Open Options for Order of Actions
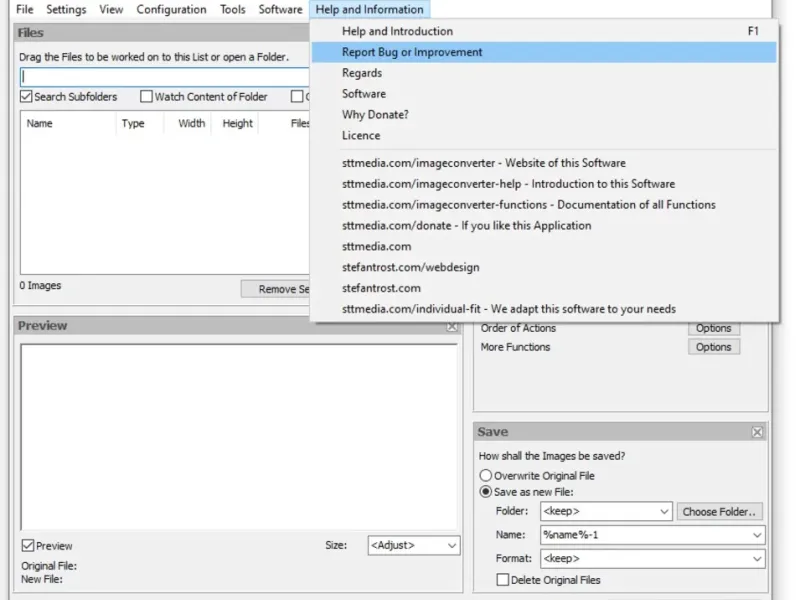 point(714,328)
